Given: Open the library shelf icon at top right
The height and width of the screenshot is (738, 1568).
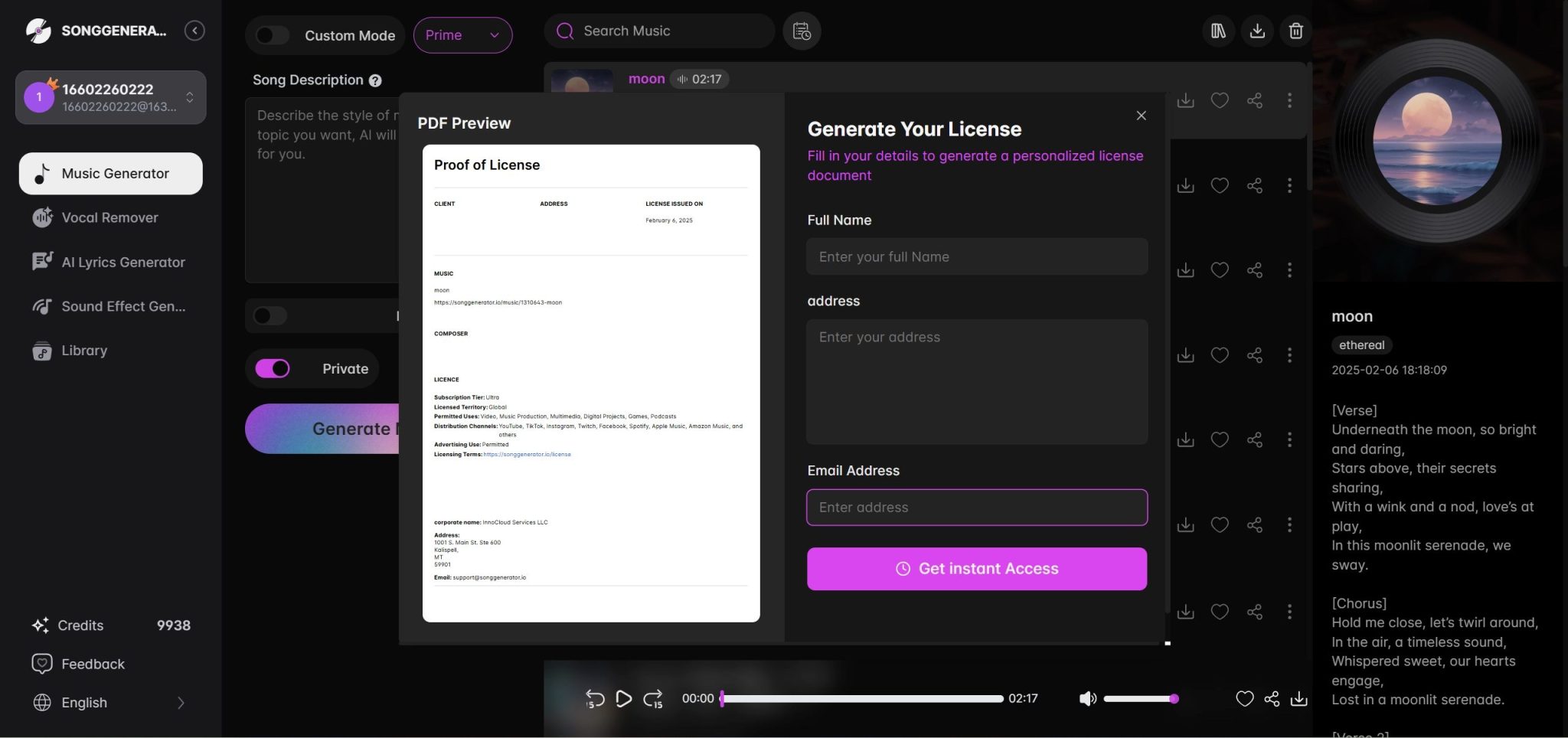Looking at the screenshot, I should [x=1218, y=31].
